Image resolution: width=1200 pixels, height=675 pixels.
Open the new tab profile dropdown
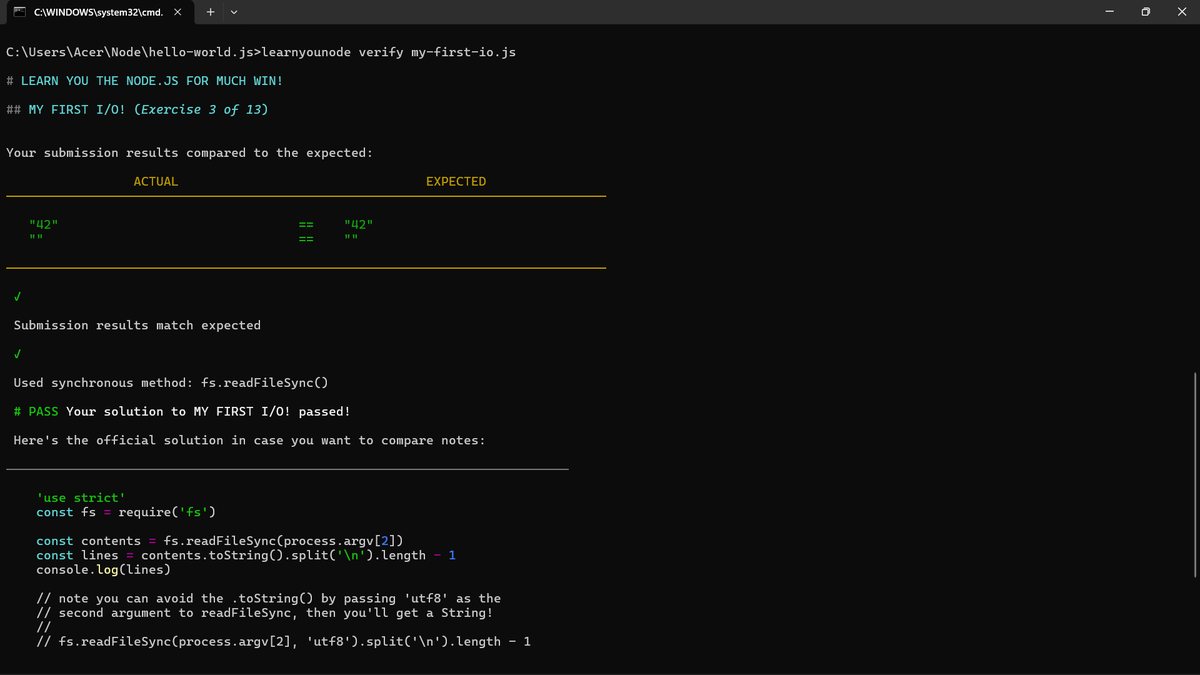(x=234, y=12)
